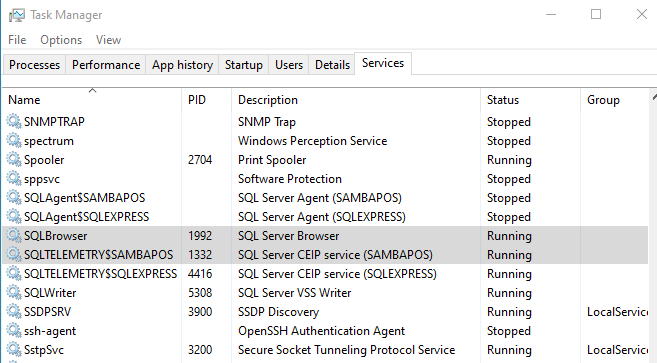Click PID 3900 of SSDPSRV
This screenshot has height=363, width=657.
coord(200,311)
